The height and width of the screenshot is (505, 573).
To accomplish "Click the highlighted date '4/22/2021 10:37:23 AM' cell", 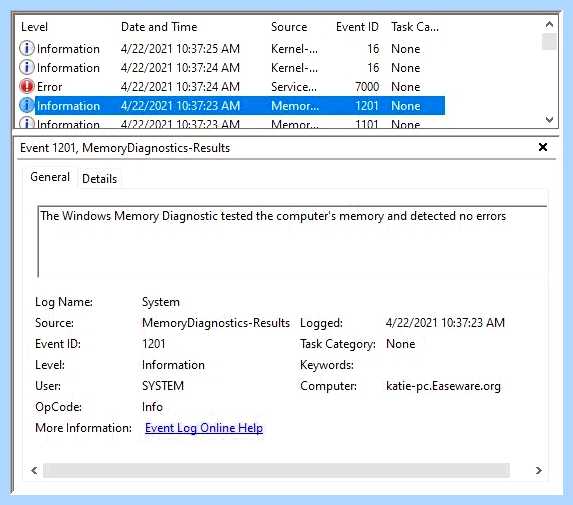I will (180, 106).
